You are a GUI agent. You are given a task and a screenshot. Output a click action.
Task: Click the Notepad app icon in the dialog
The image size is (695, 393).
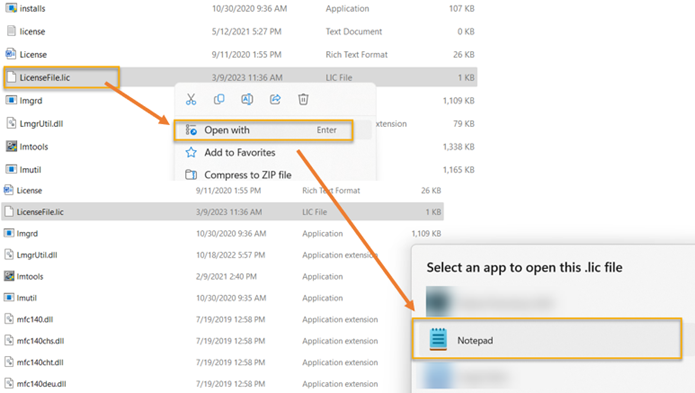click(x=438, y=339)
